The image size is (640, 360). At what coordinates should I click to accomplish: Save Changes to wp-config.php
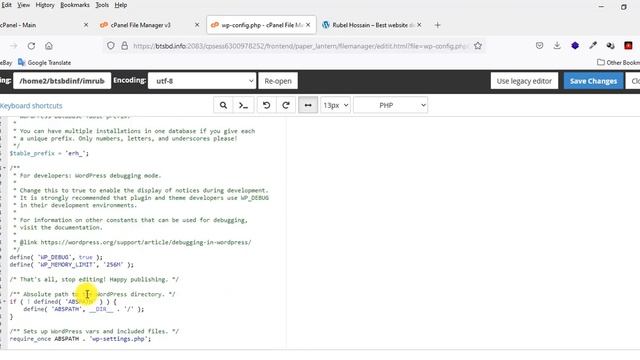point(593,81)
